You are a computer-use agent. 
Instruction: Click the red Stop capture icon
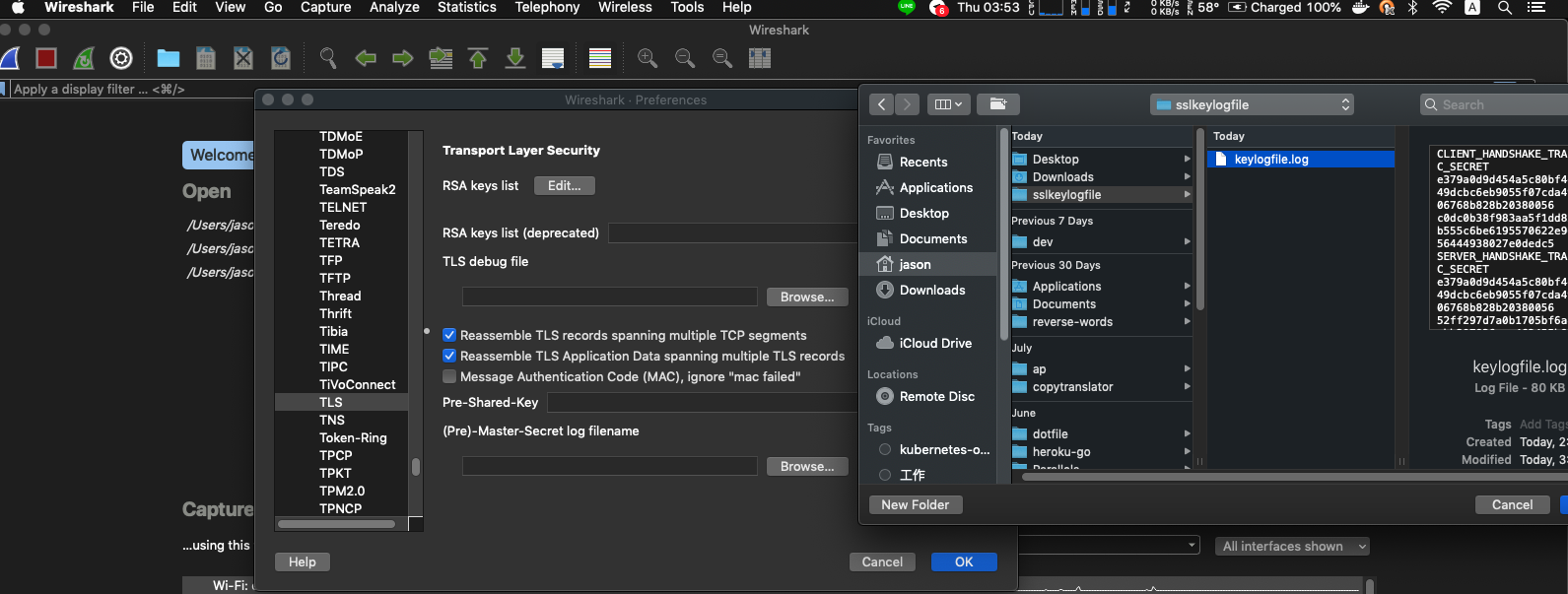[46, 58]
